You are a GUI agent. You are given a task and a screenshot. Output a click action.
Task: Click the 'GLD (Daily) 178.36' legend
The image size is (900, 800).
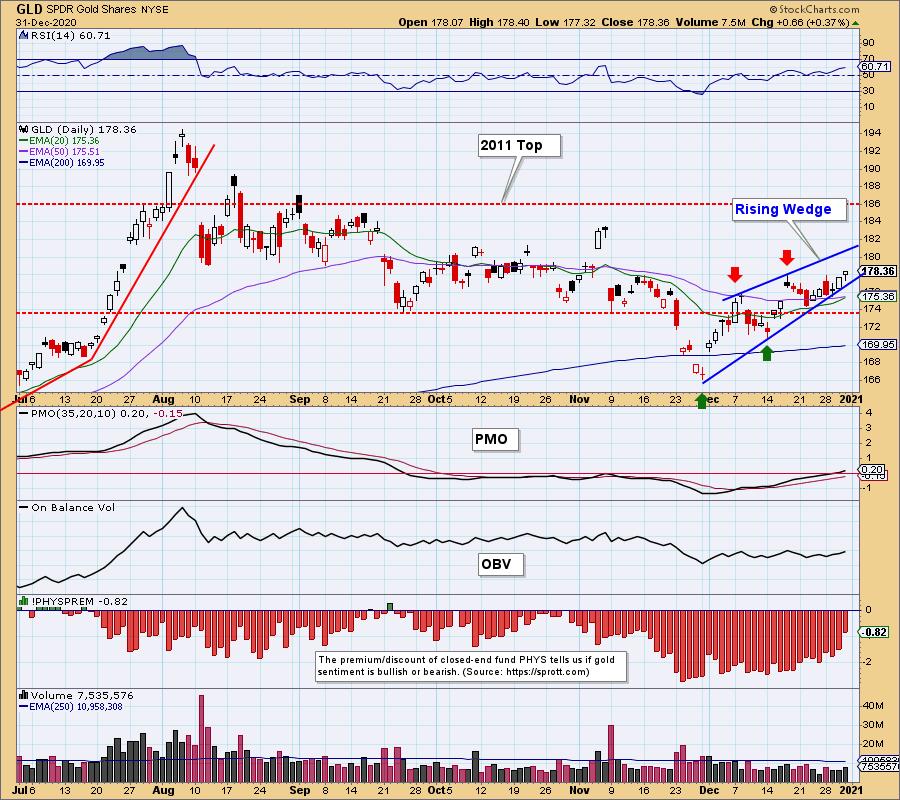pyautogui.click(x=84, y=130)
